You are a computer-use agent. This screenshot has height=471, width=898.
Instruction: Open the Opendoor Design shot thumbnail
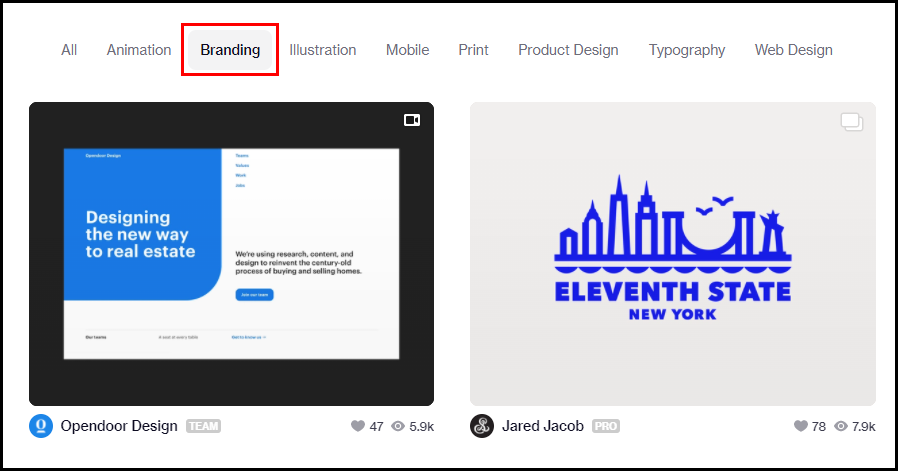pos(231,254)
